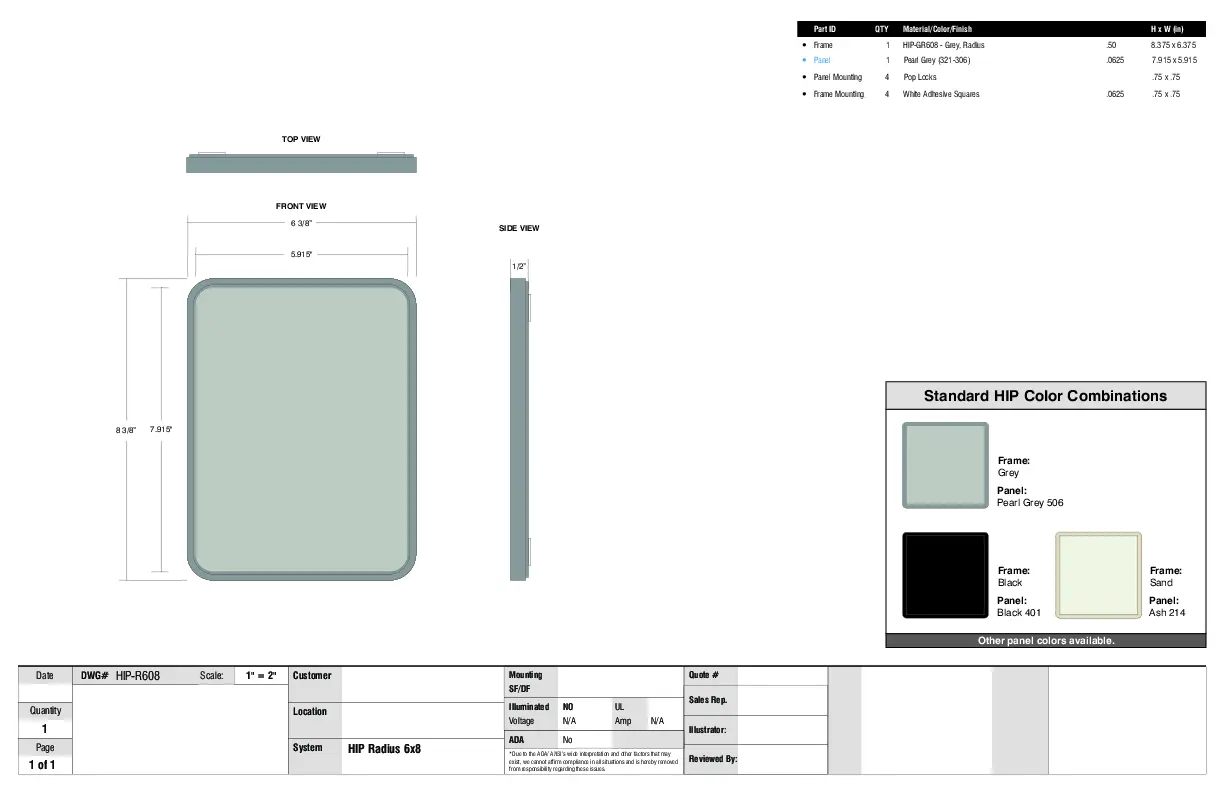Click the 6 3/8" width dimension
The image size is (1224, 792).
(301, 223)
